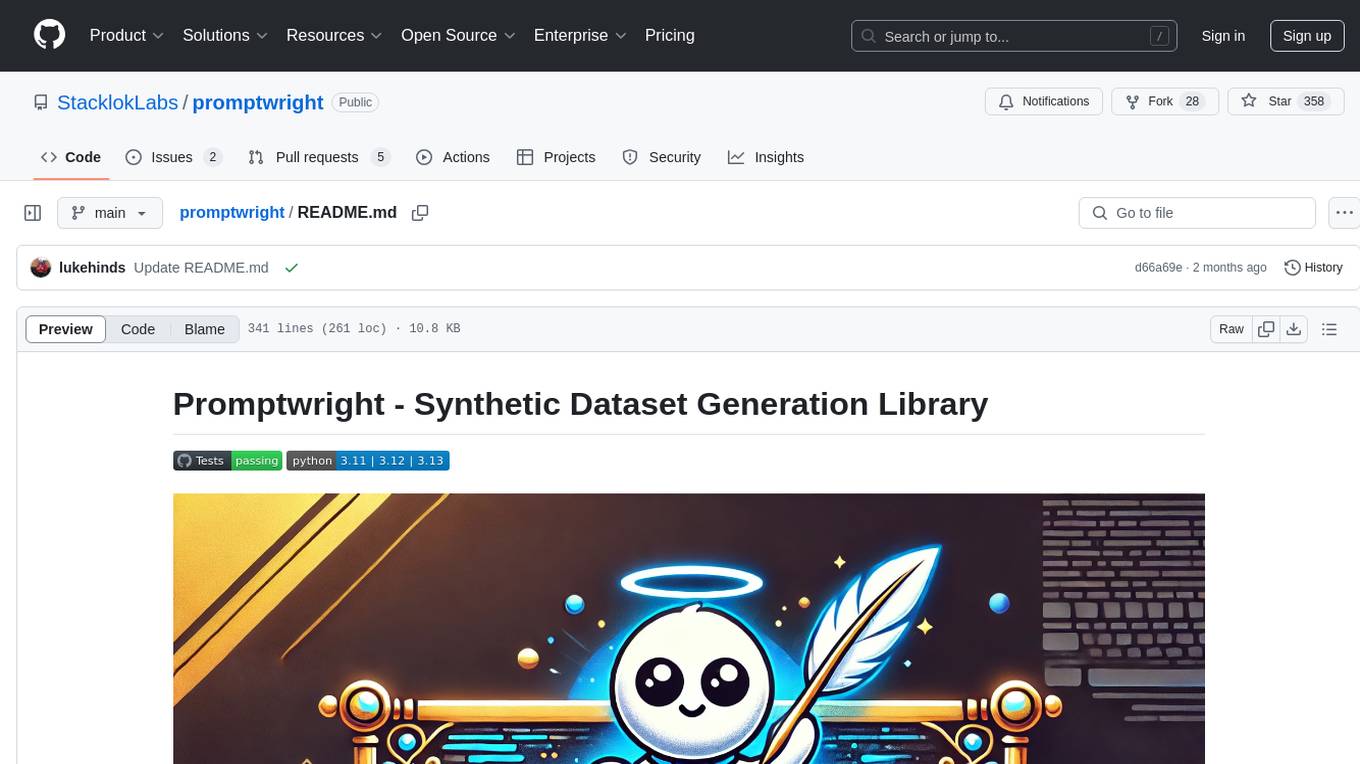Click the Public visibility label
Image resolution: width=1360 pixels, height=764 pixels.
pyautogui.click(x=355, y=102)
